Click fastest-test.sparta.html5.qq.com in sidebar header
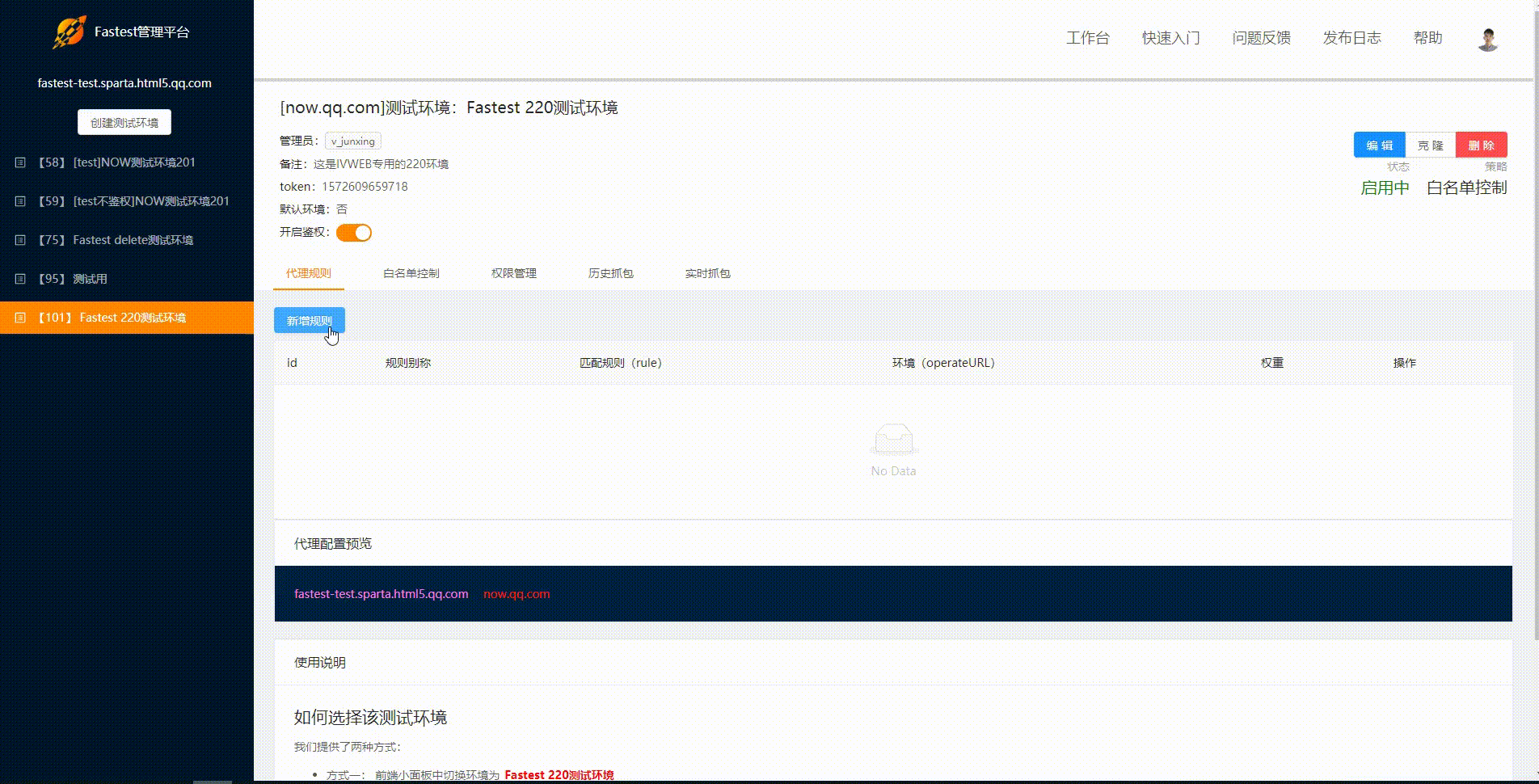Image resolution: width=1539 pixels, height=784 pixels. (x=124, y=83)
